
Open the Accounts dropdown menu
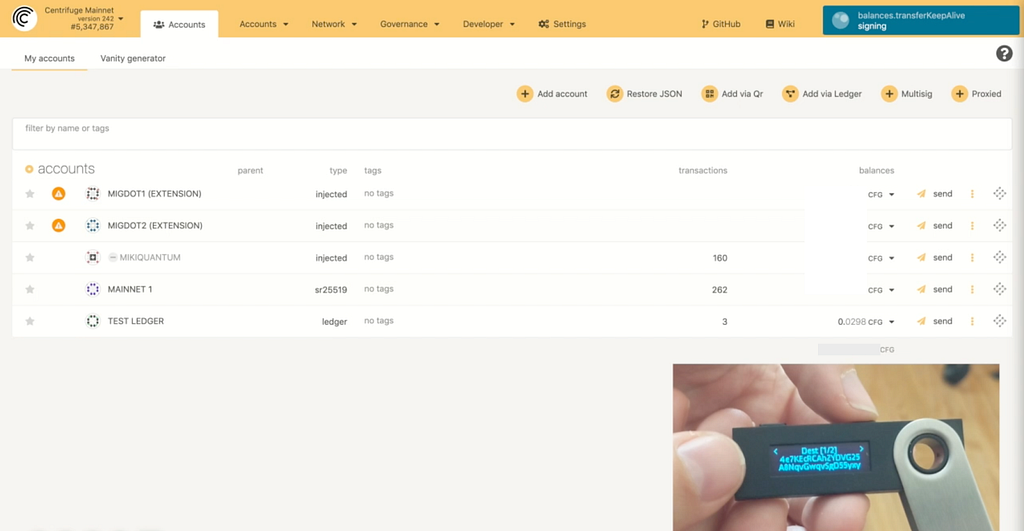264,24
